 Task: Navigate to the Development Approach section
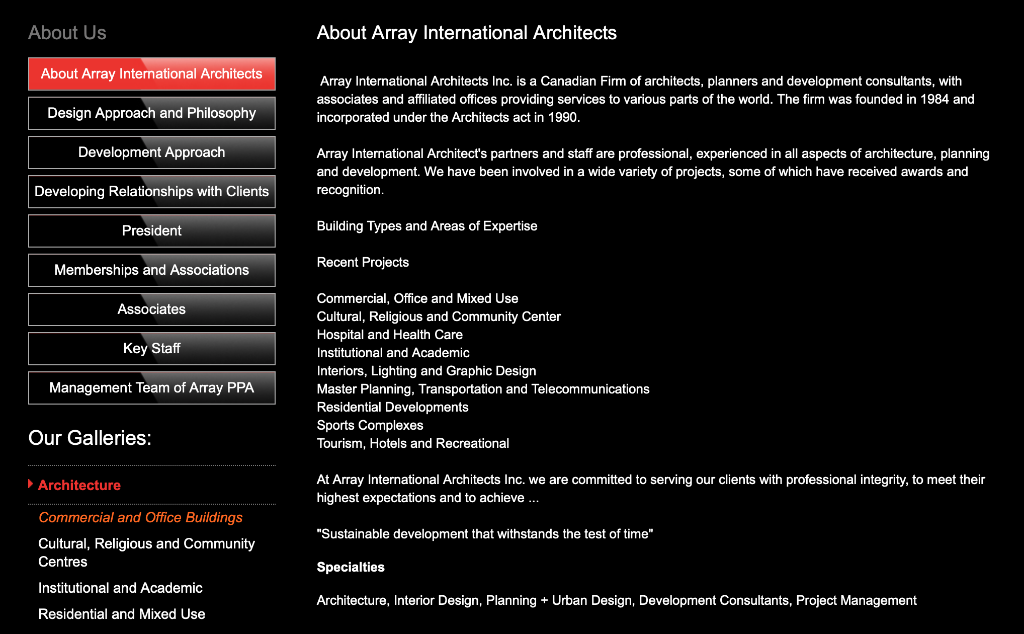click(151, 152)
